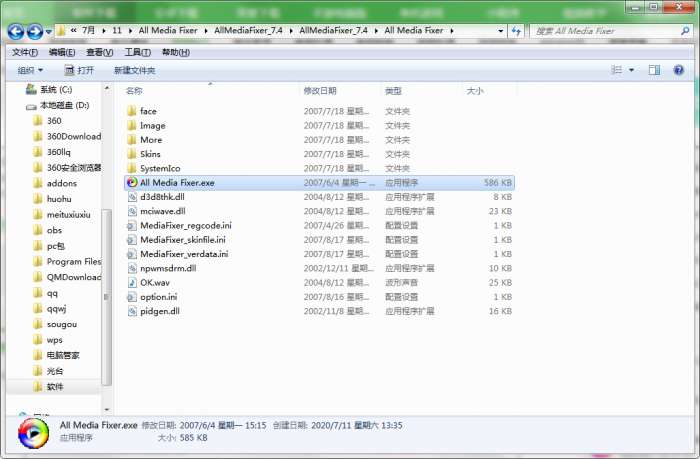Viewport: 700px width, 459px height.
Task: Expand the arrow after the 11 breadcrumb
Action: 130,31
